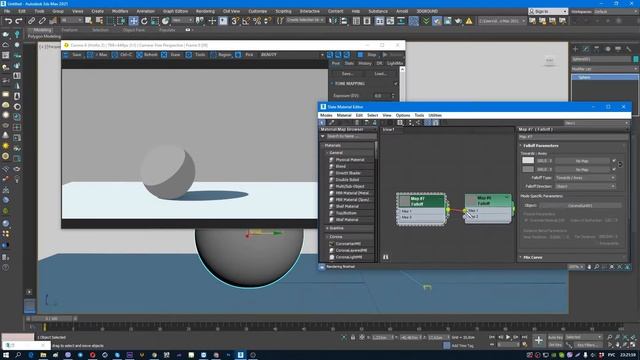Open the Falloff Type dropdown
The height and width of the screenshot is (360, 640).
585,178
